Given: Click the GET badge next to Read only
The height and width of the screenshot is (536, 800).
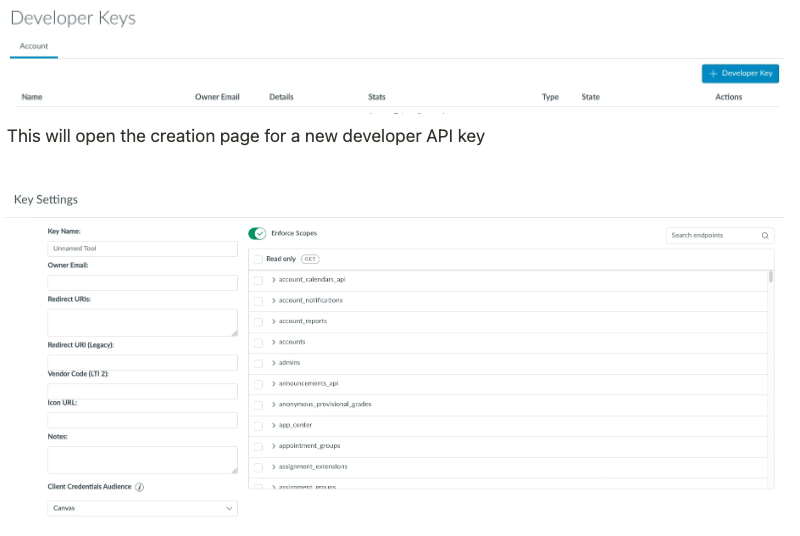Looking at the screenshot, I should click(x=310, y=259).
